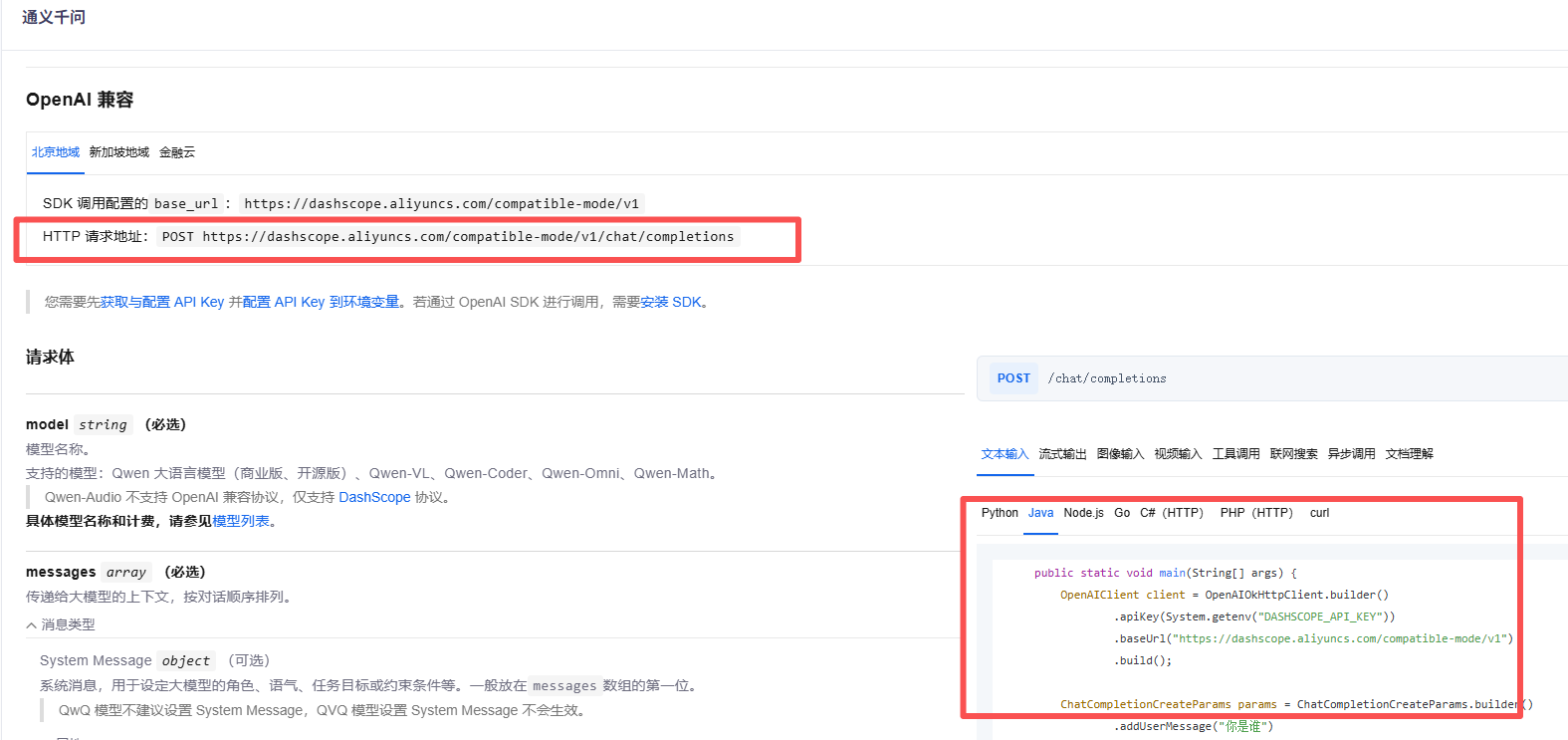Click the .addUserMessage code line

tap(1193, 726)
